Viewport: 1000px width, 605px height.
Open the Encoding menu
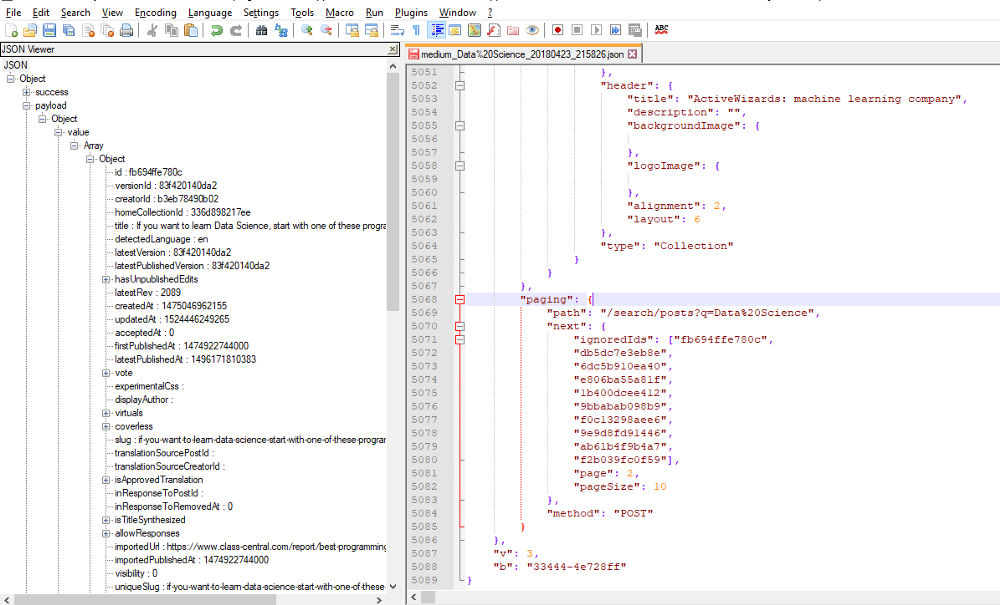[155, 12]
